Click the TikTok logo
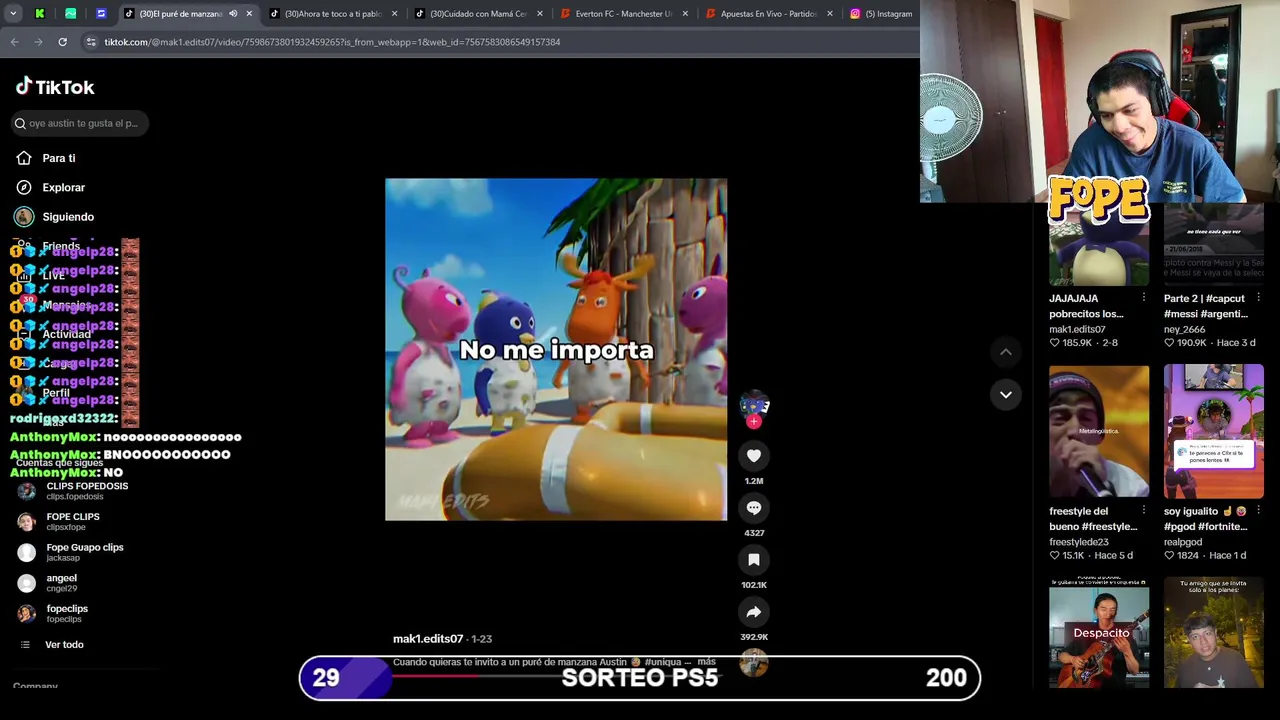 tap(55, 87)
